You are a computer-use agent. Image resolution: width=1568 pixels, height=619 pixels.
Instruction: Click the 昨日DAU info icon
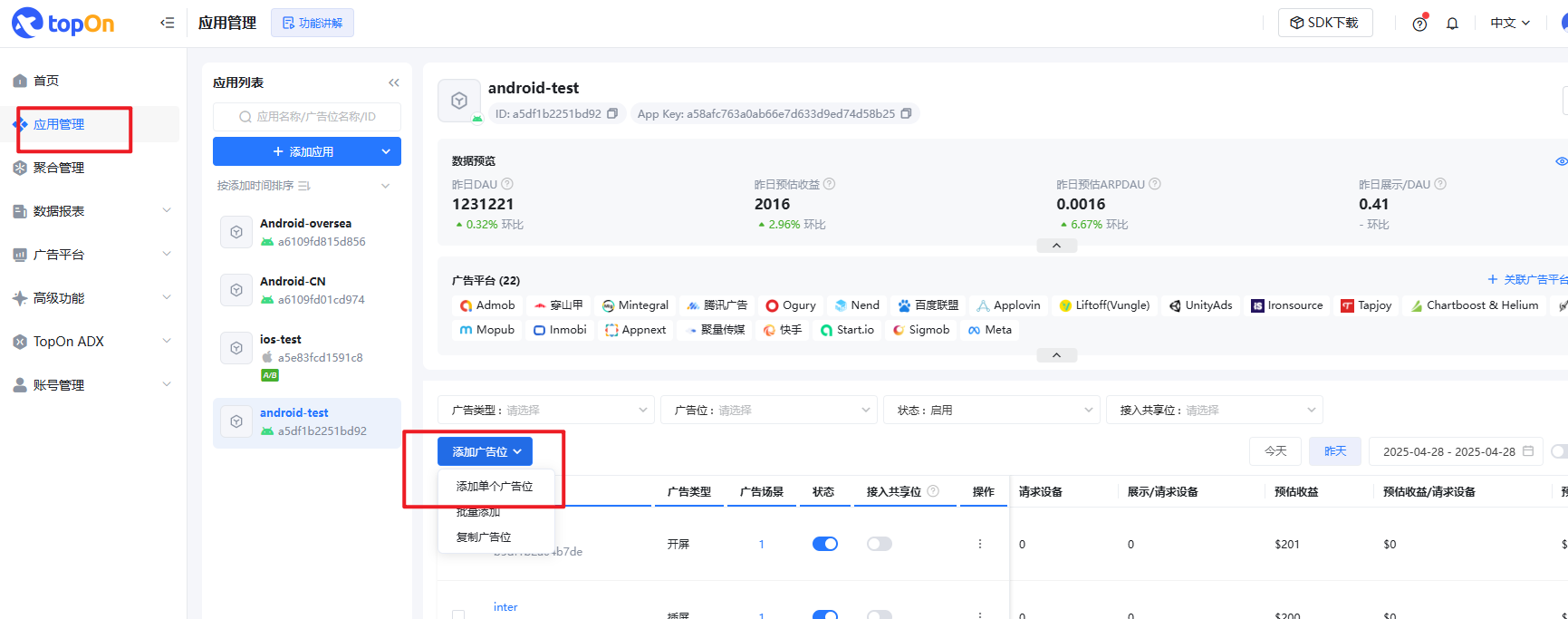pyautogui.click(x=507, y=184)
